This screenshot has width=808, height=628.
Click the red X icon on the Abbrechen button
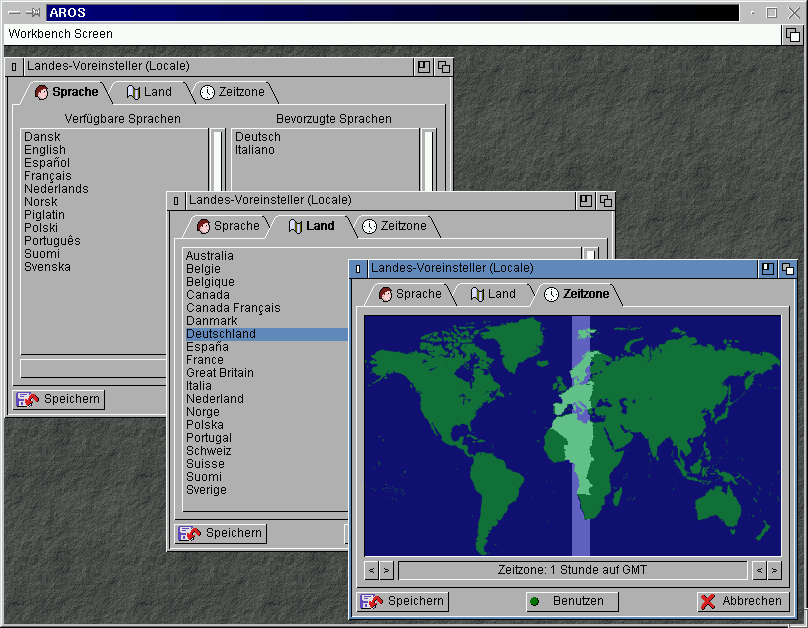[x=708, y=602]
